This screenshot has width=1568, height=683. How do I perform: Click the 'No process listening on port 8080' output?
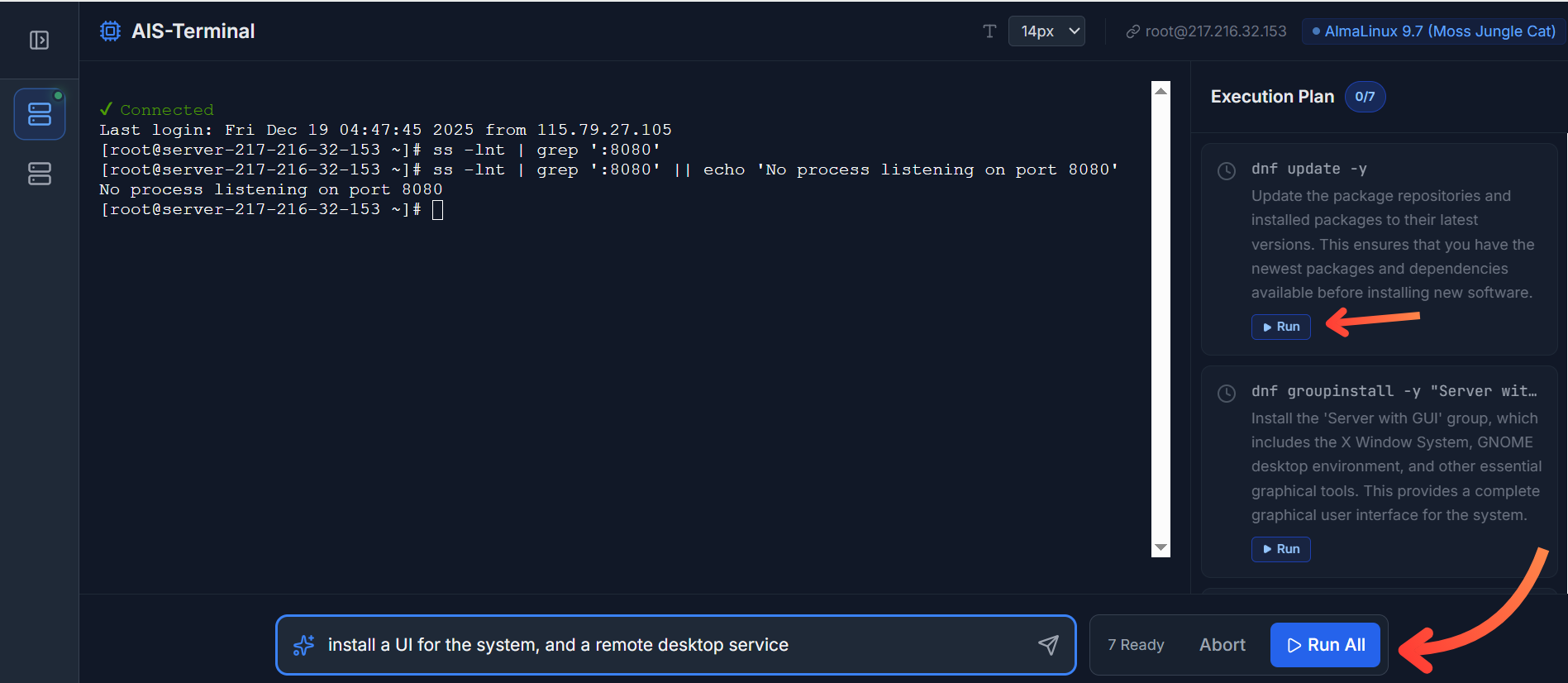tap(270, 189)
